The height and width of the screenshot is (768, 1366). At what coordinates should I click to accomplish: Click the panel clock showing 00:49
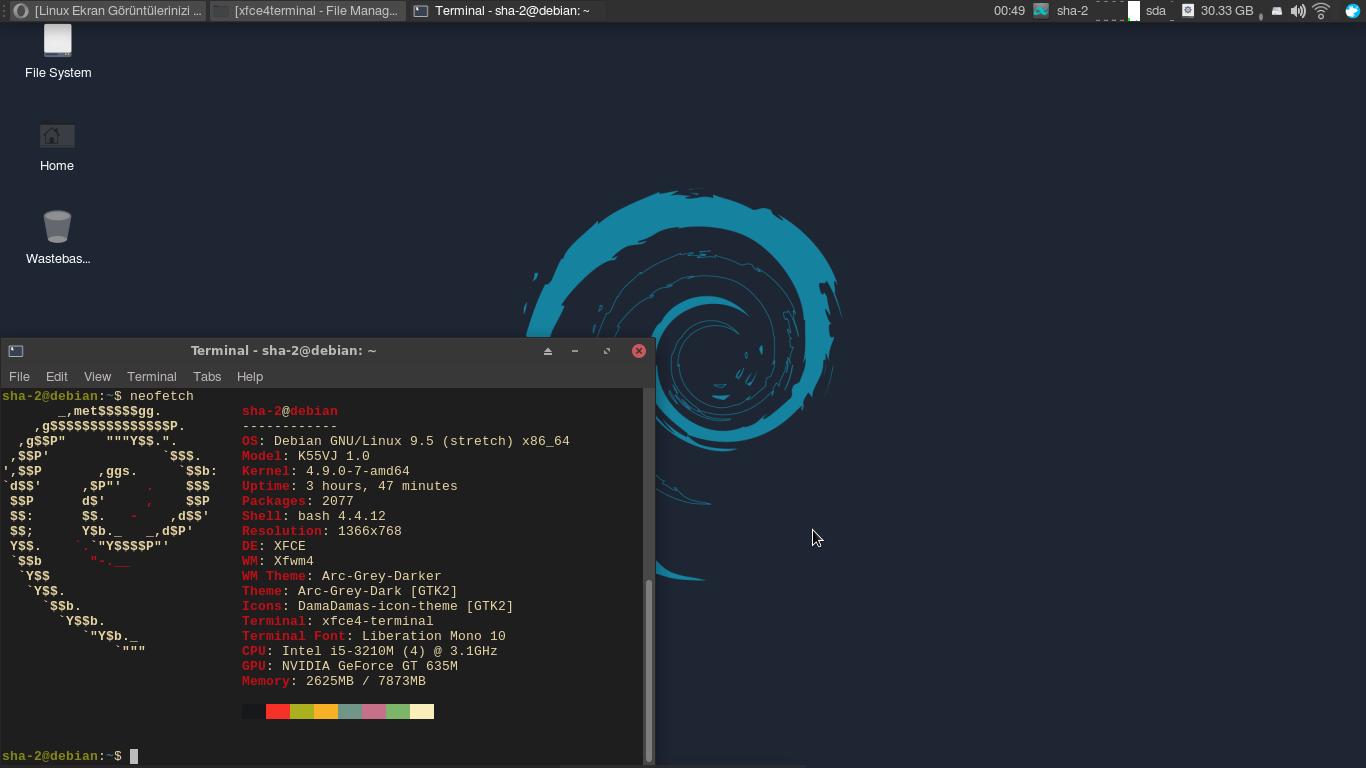click(1009, 11)
